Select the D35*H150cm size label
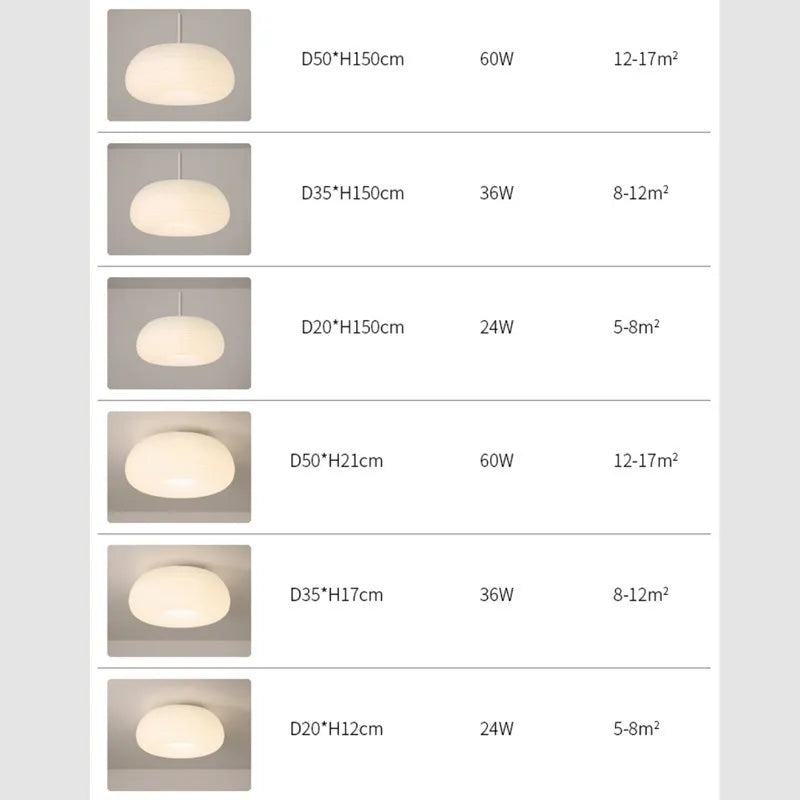 (353, 193)
